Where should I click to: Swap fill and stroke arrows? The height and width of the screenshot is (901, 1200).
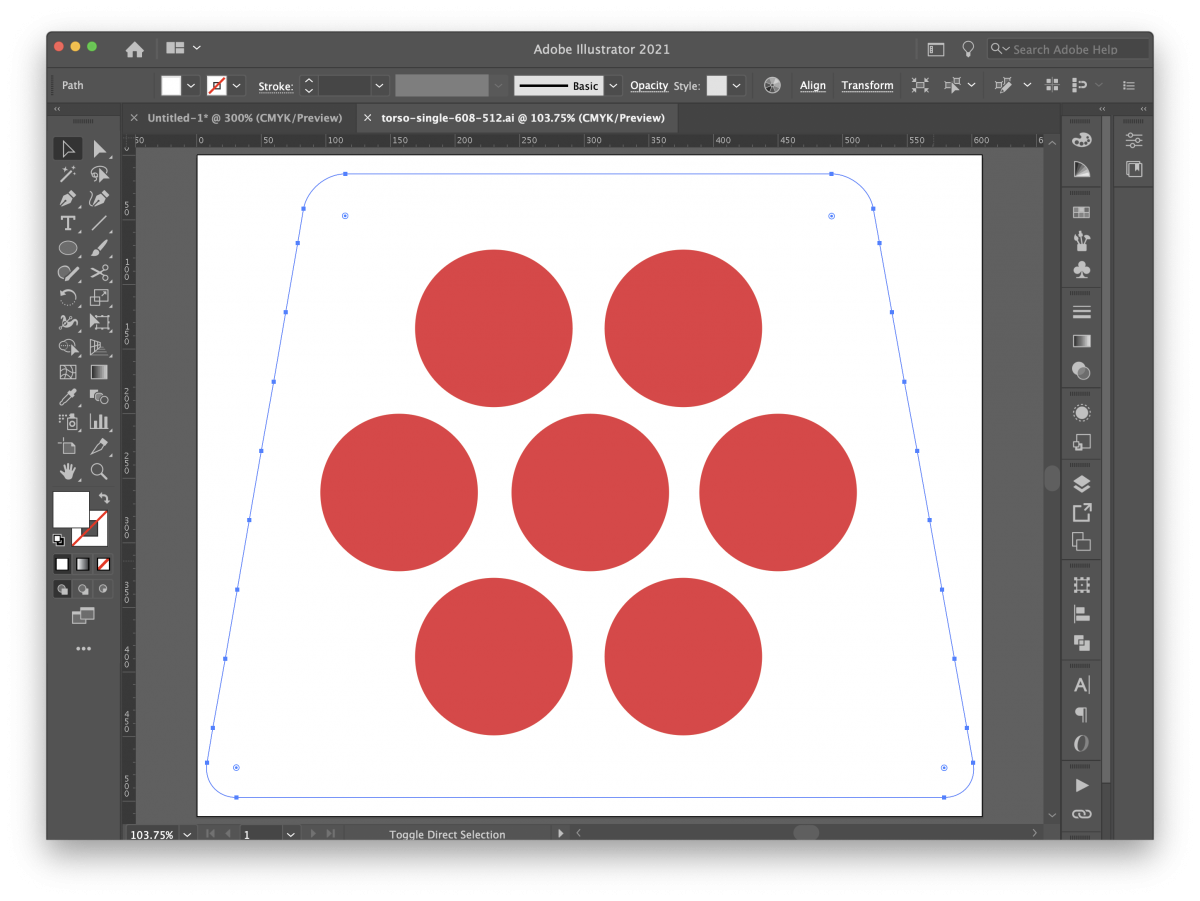[x=103, y=498]
